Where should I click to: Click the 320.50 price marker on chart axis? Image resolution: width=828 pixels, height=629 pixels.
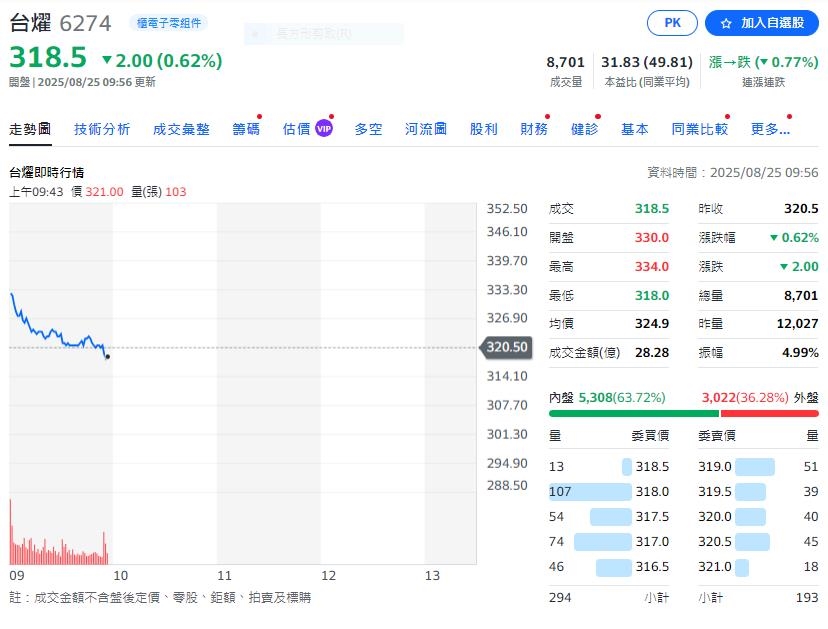tap(505, 348)
